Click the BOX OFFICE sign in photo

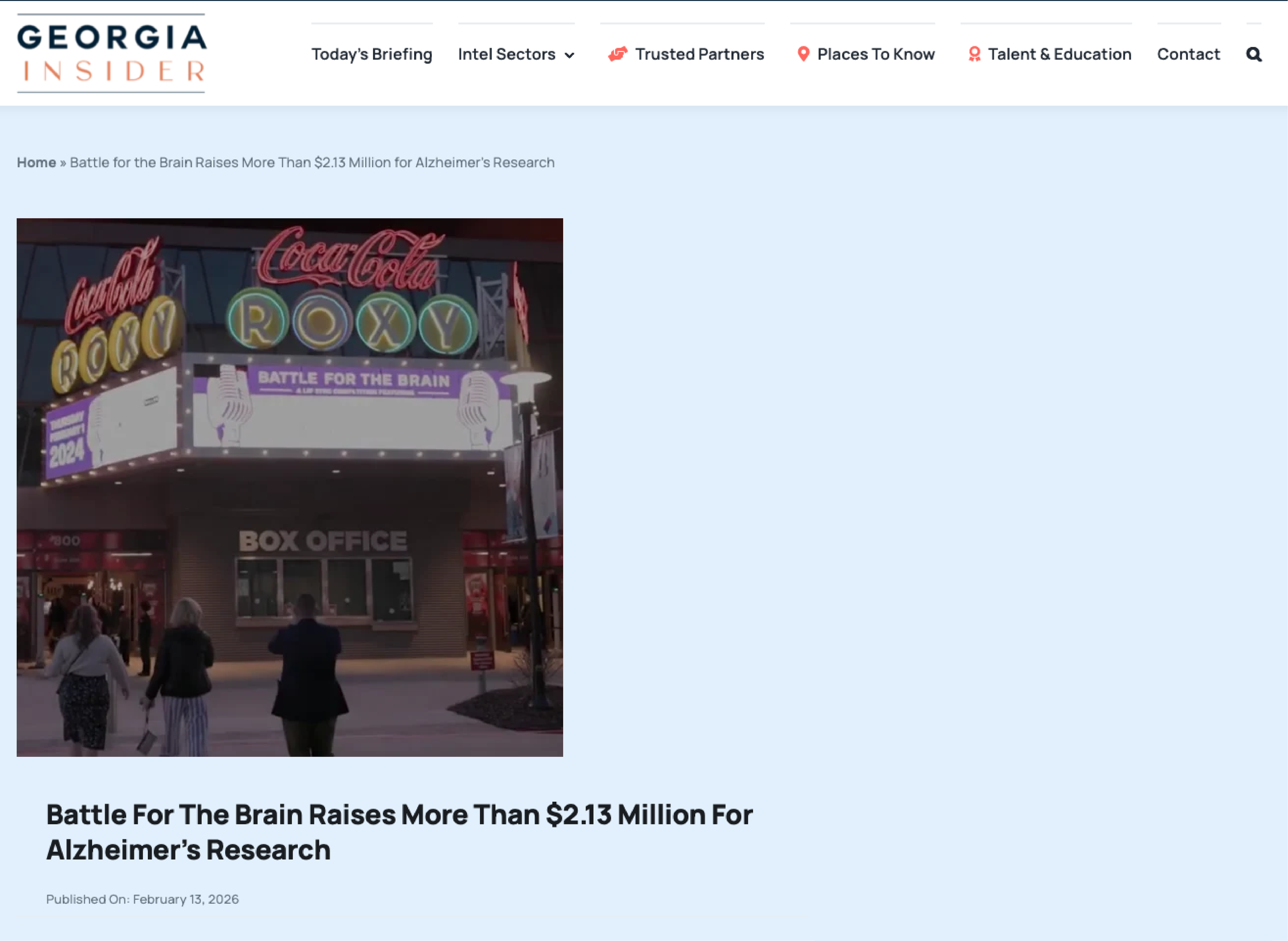[323, 541]
